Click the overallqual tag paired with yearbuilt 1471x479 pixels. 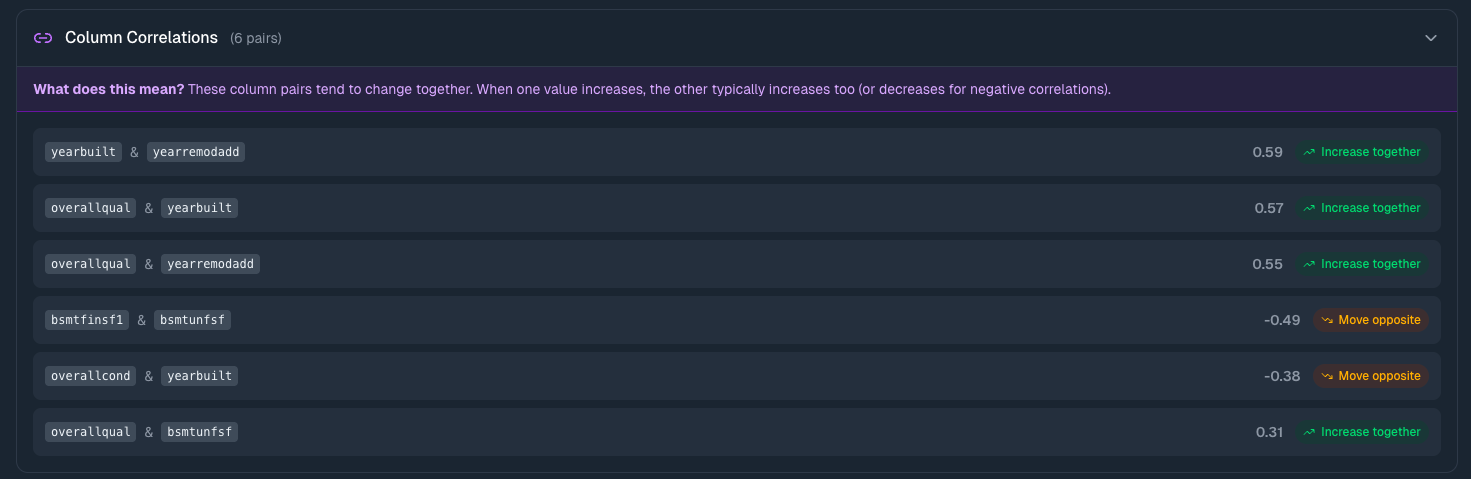point(91,208)
